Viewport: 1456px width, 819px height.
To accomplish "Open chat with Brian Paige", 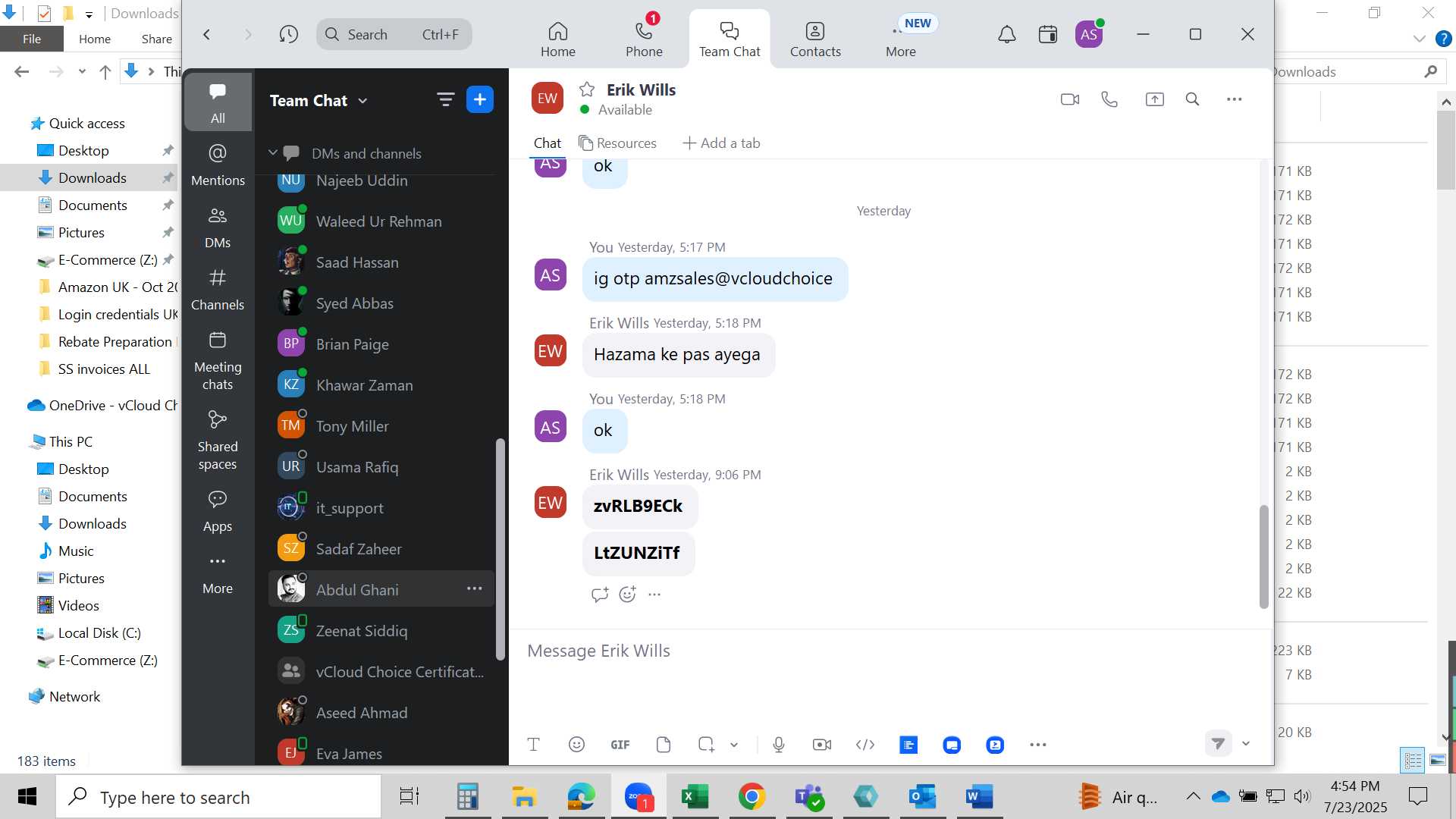I will (381, 344).
